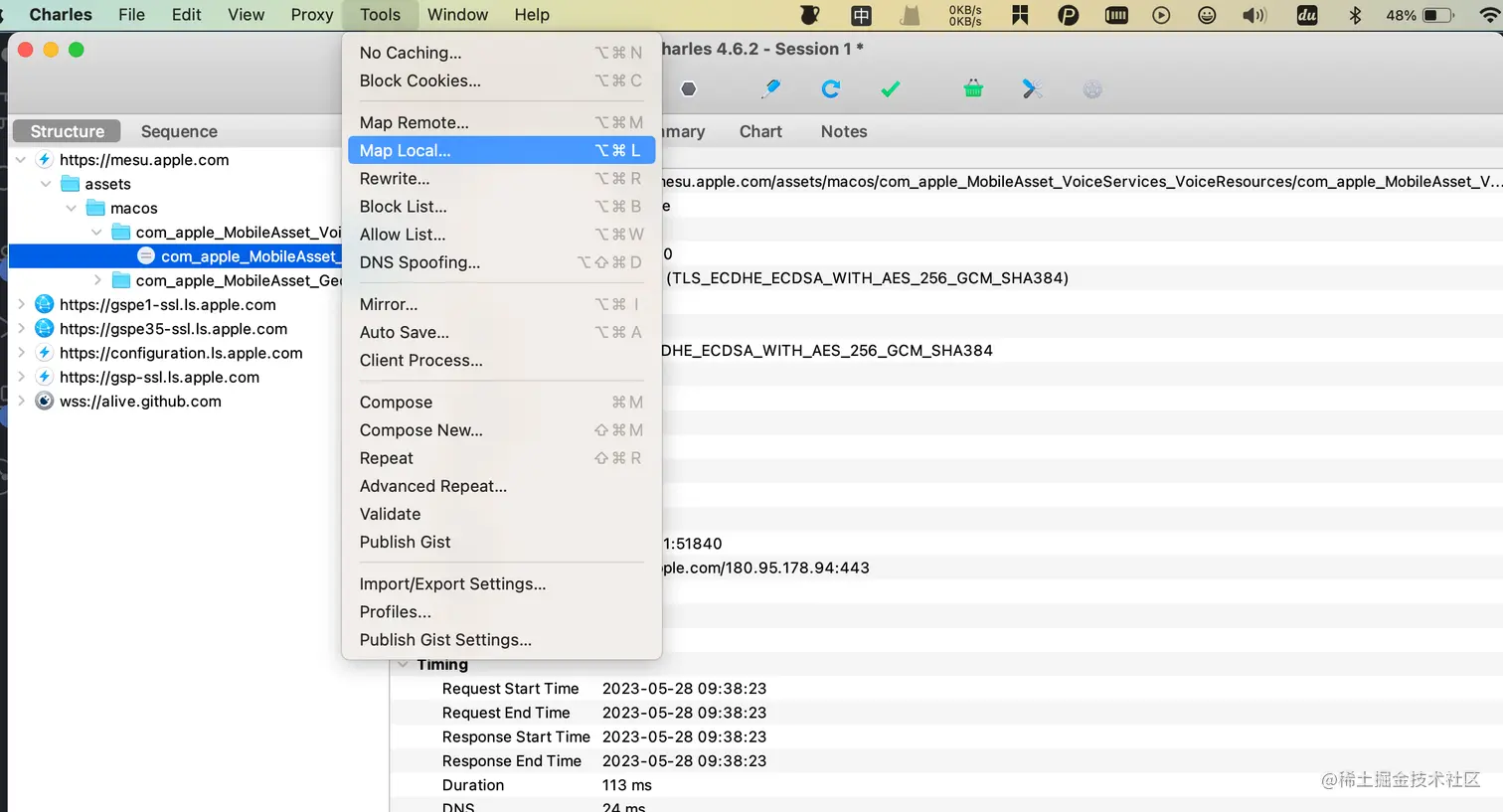The width and height of the screenshot is (1503, 812).
Task: Expand the gspe35-ssl.ls.apple.com host node
Action: pyautogui.click(x=21, y=329)
